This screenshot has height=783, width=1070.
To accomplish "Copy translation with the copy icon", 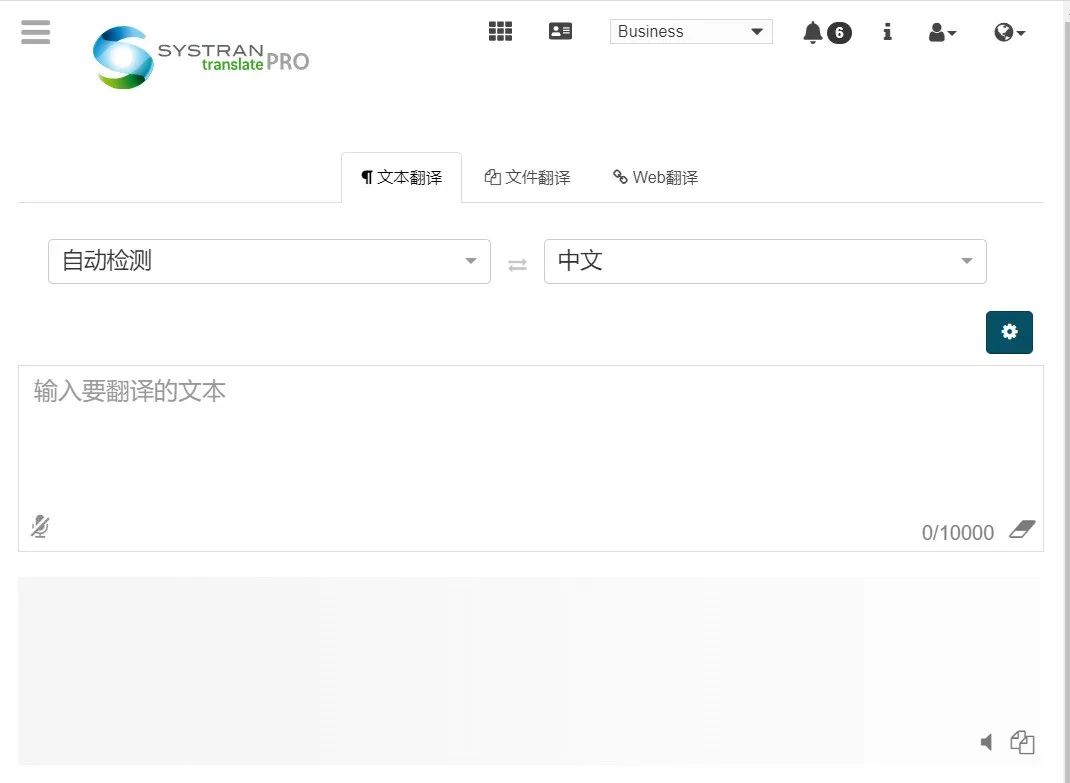I will coord(1022,742).
